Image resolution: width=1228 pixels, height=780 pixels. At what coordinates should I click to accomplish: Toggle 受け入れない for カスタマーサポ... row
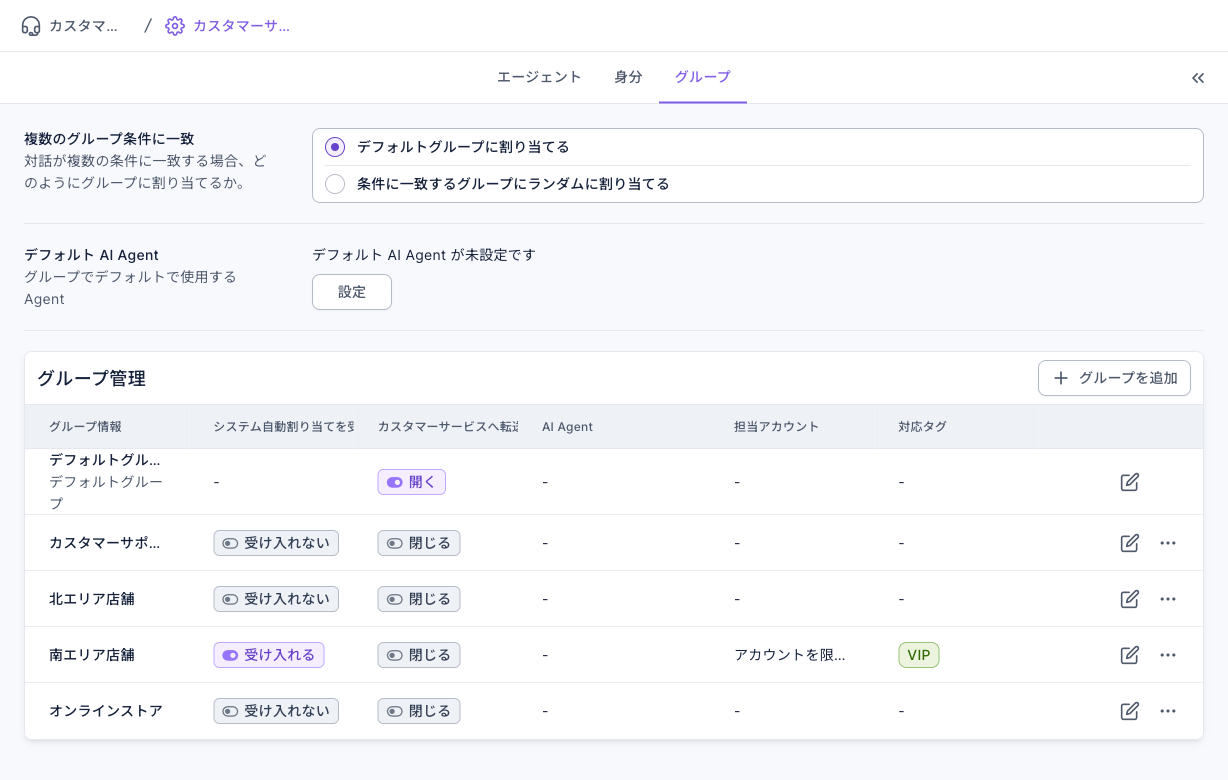coord(276,543)
